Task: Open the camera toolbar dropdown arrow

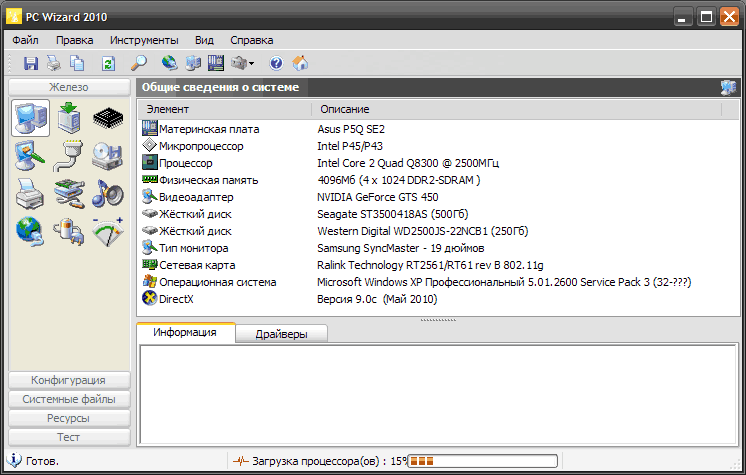Action: [251, 63]
